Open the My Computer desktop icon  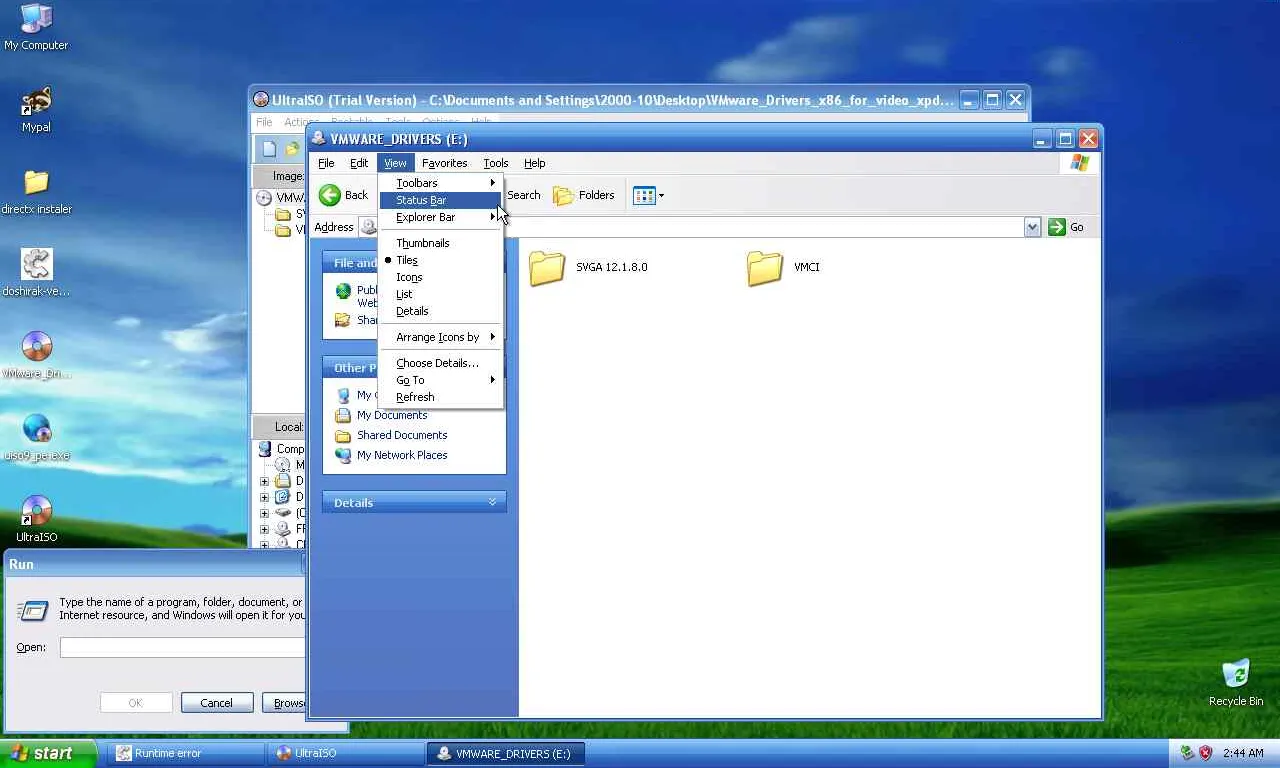click(x=36, y=27)
